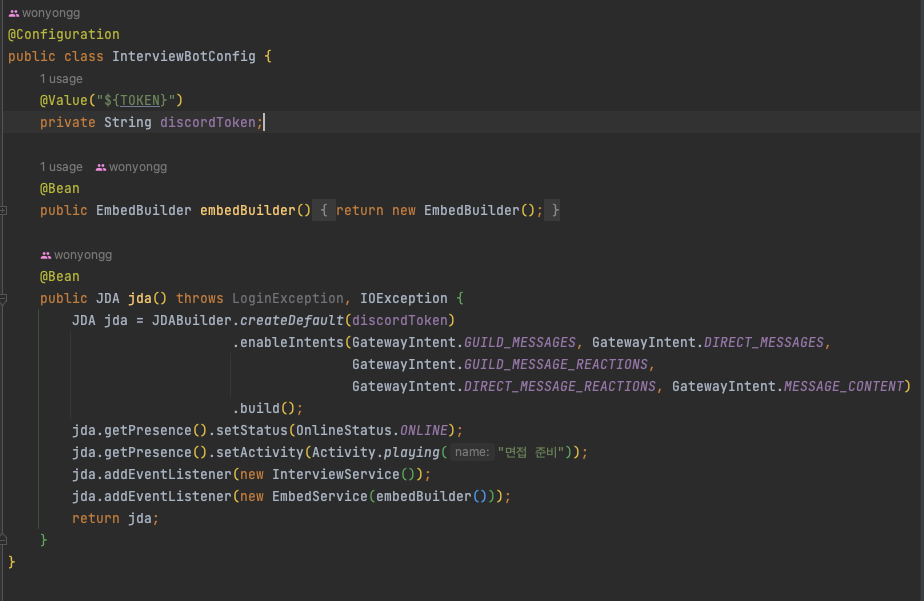Click the OnlineStatus ONLINE constant
Viewport: 924px width, 601px height.
pyautogui.click(x=424, y=431)
